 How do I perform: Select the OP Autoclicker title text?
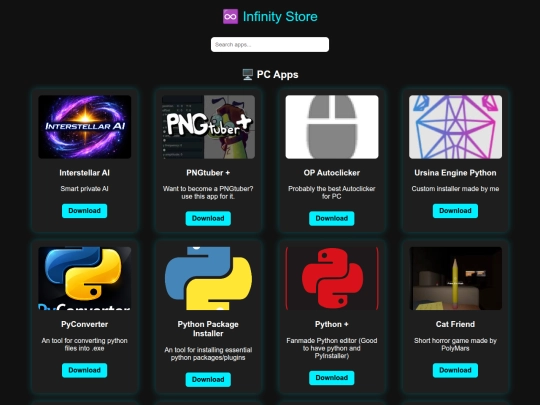pyautogui.click(x=332, y=173)
